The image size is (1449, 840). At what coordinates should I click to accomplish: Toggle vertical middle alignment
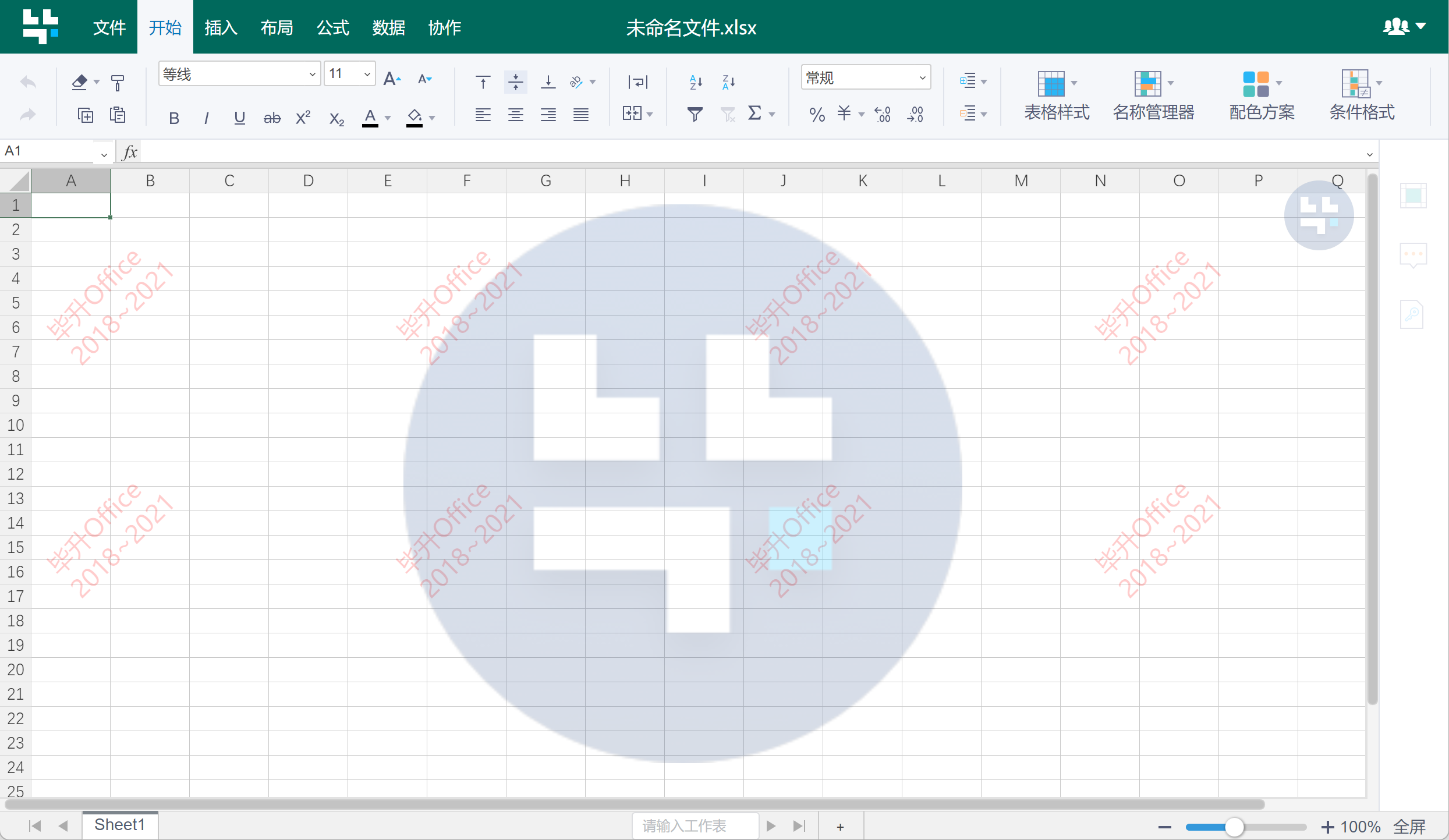(x=515, y=82)
